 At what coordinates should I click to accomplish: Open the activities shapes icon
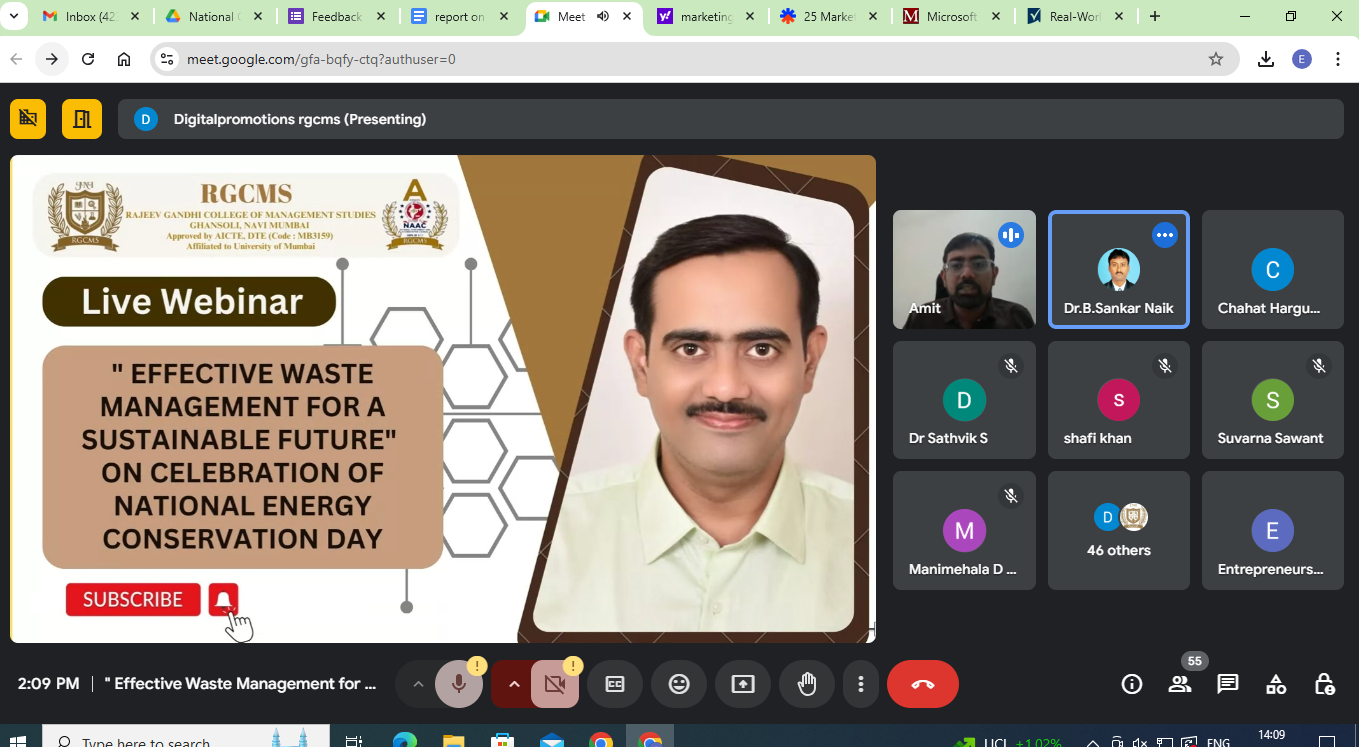(1275, 684)
